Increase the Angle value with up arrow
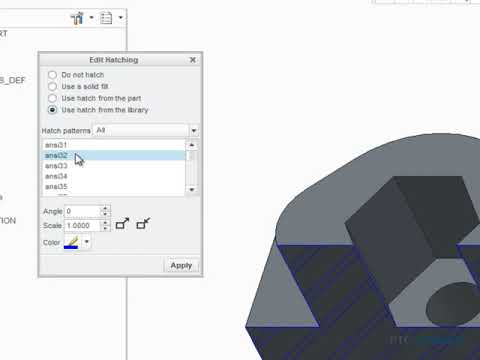 (105, 208)
